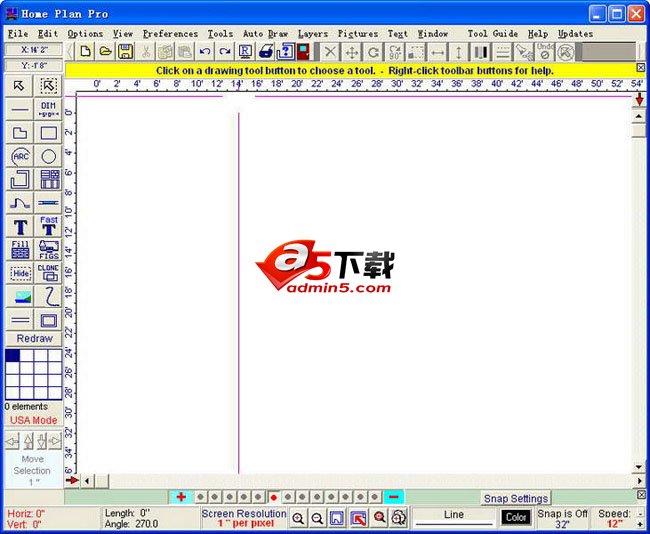Create new plan with blank page icon

[x=85, y=52]
